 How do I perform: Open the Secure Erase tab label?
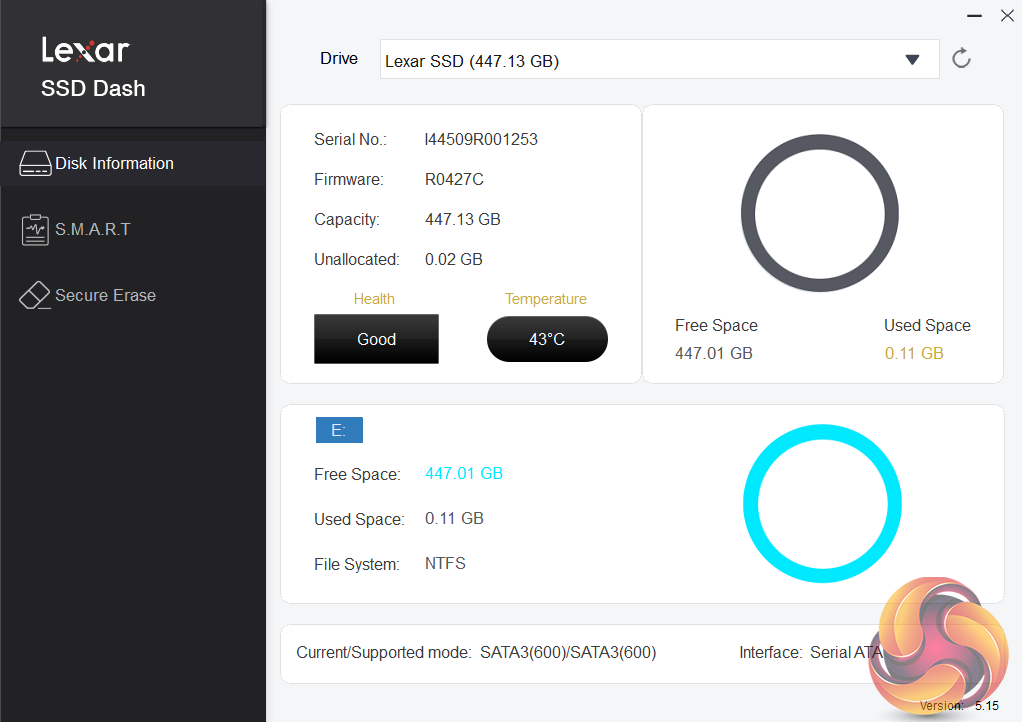pyautogui.click(x=106, y=295)
